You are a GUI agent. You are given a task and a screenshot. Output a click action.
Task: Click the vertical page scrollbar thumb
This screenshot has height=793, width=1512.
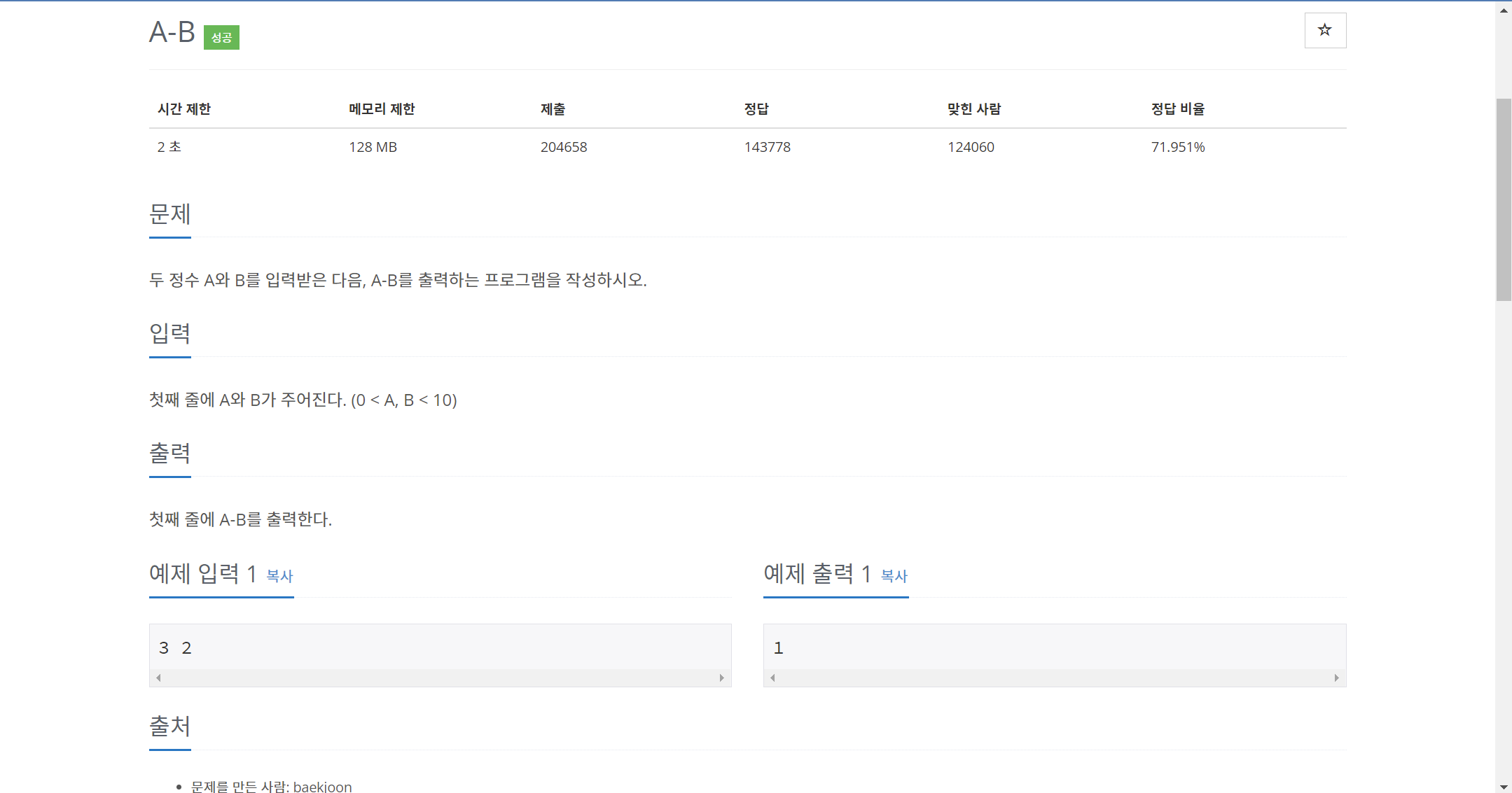pos(1503,199)
